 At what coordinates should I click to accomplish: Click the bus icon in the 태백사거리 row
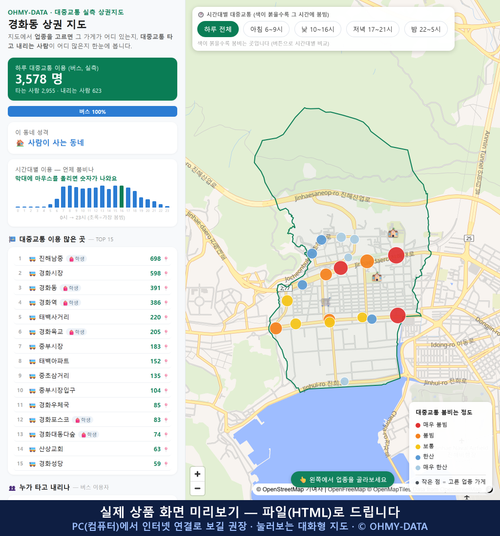pyautogui.click(x=32, y=318)
